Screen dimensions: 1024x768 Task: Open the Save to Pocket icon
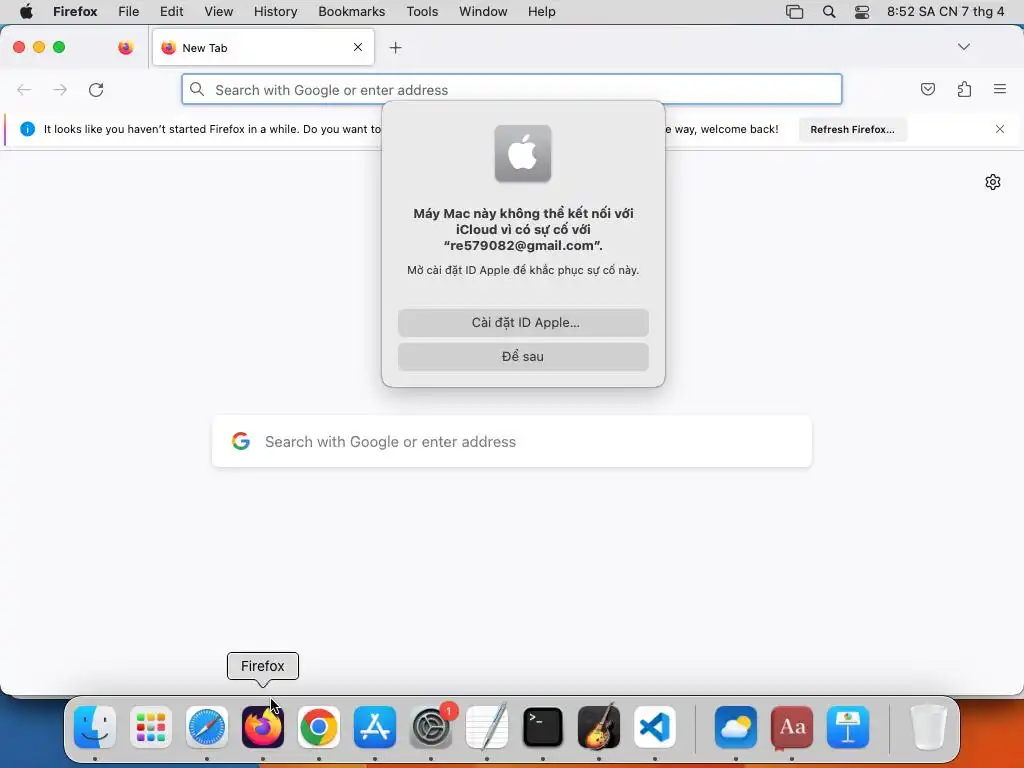tap(927, 89)
